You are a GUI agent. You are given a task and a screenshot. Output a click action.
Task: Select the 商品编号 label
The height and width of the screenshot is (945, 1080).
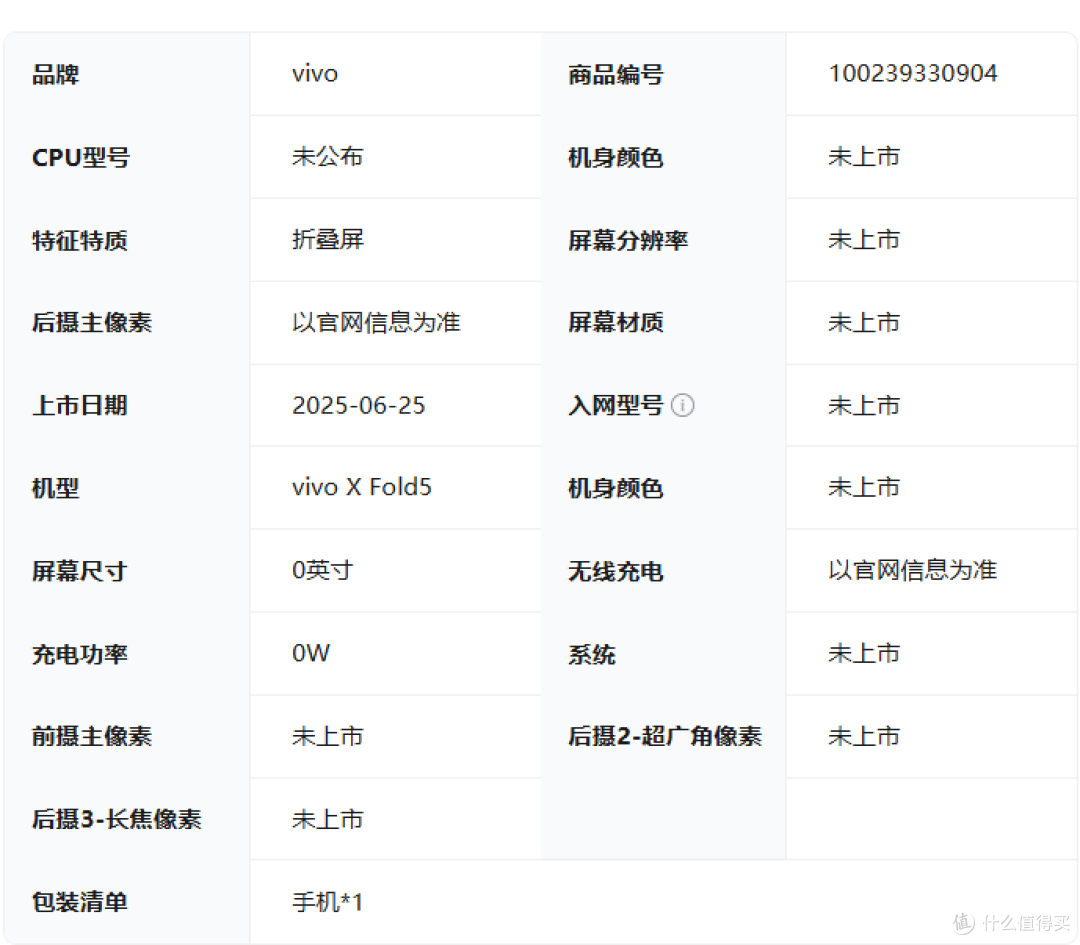click(615, 74)
